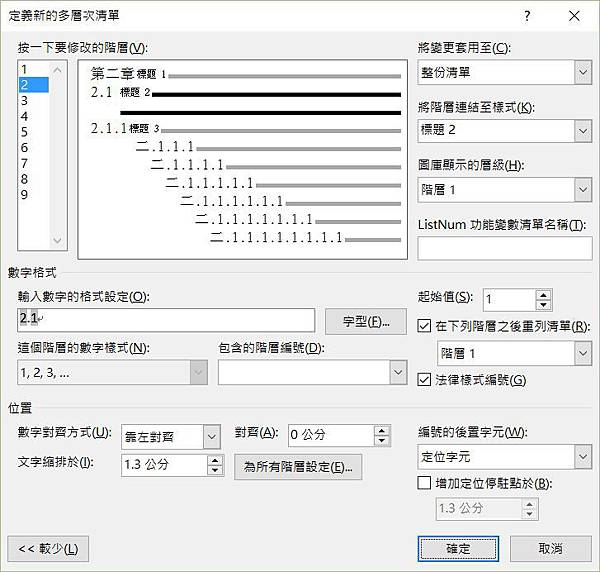Viewport: 600px width, 572px height.
Task: Select level 8 in the level list
Action: [x=33, y=179]
